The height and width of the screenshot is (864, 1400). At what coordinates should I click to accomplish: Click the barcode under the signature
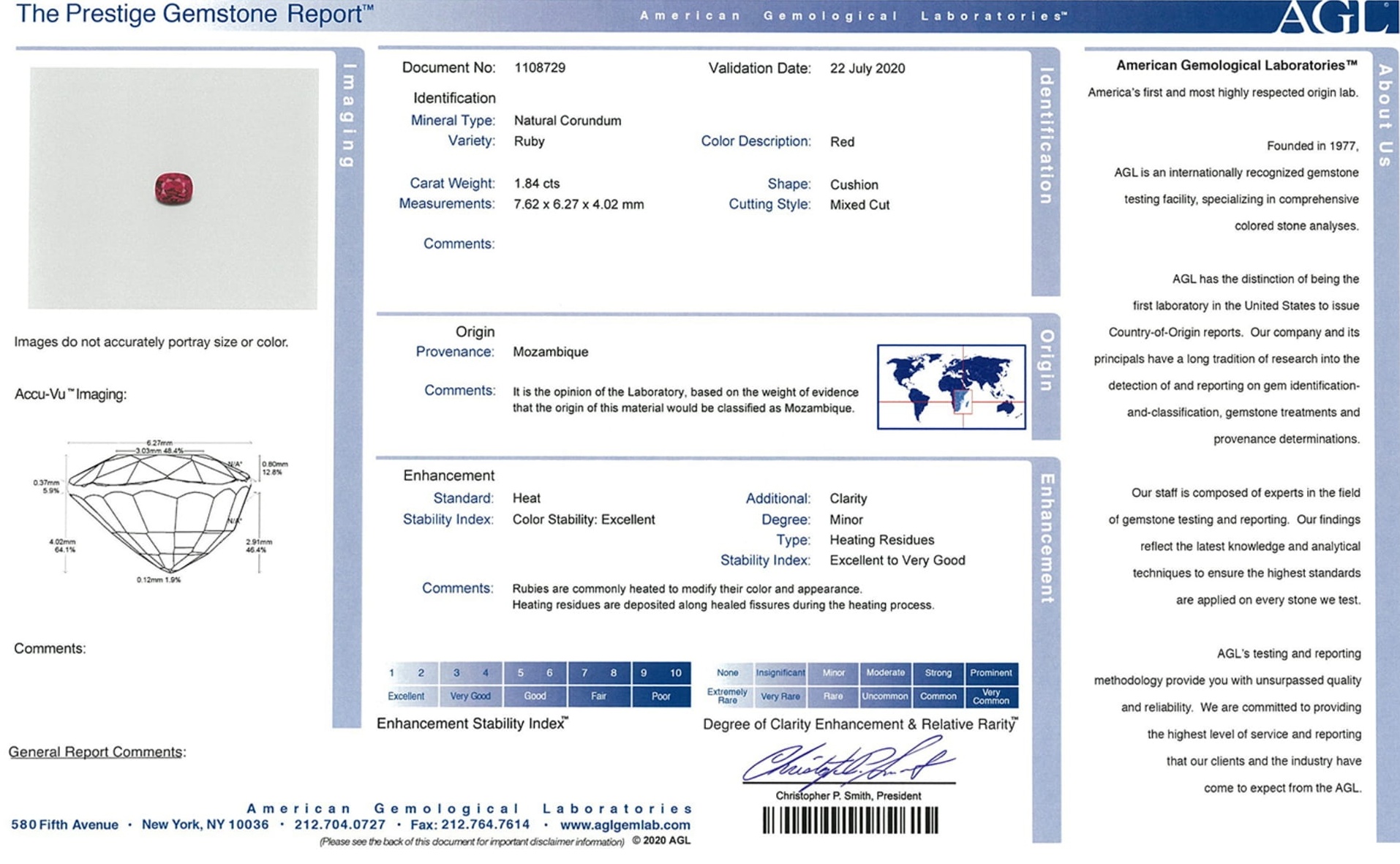pyautogui.click(x=850, y=820)
